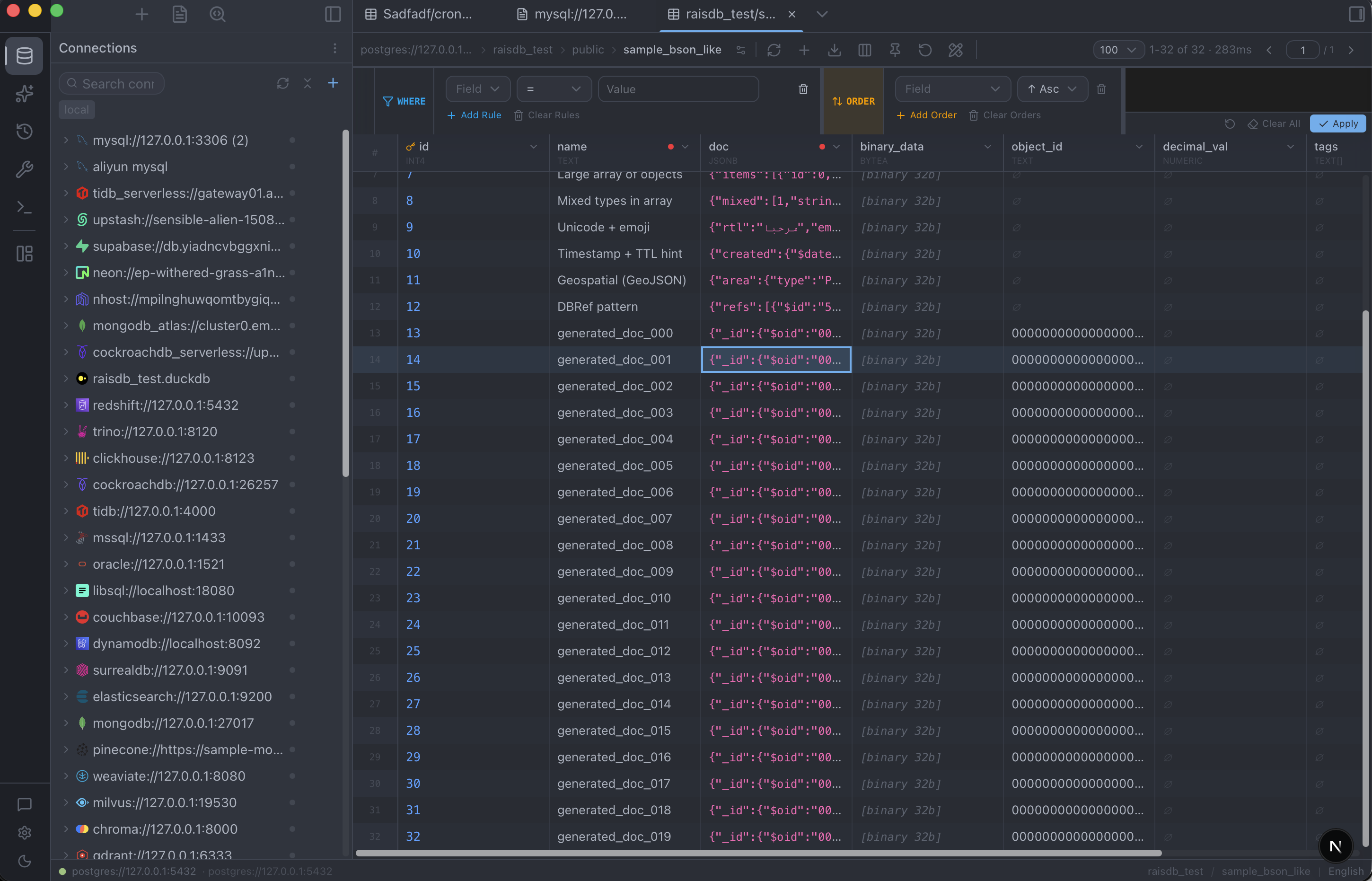Click the table vertical scrollbar
The height and width of the screenshot is (881, 1372).
(x=1365, y=579)
